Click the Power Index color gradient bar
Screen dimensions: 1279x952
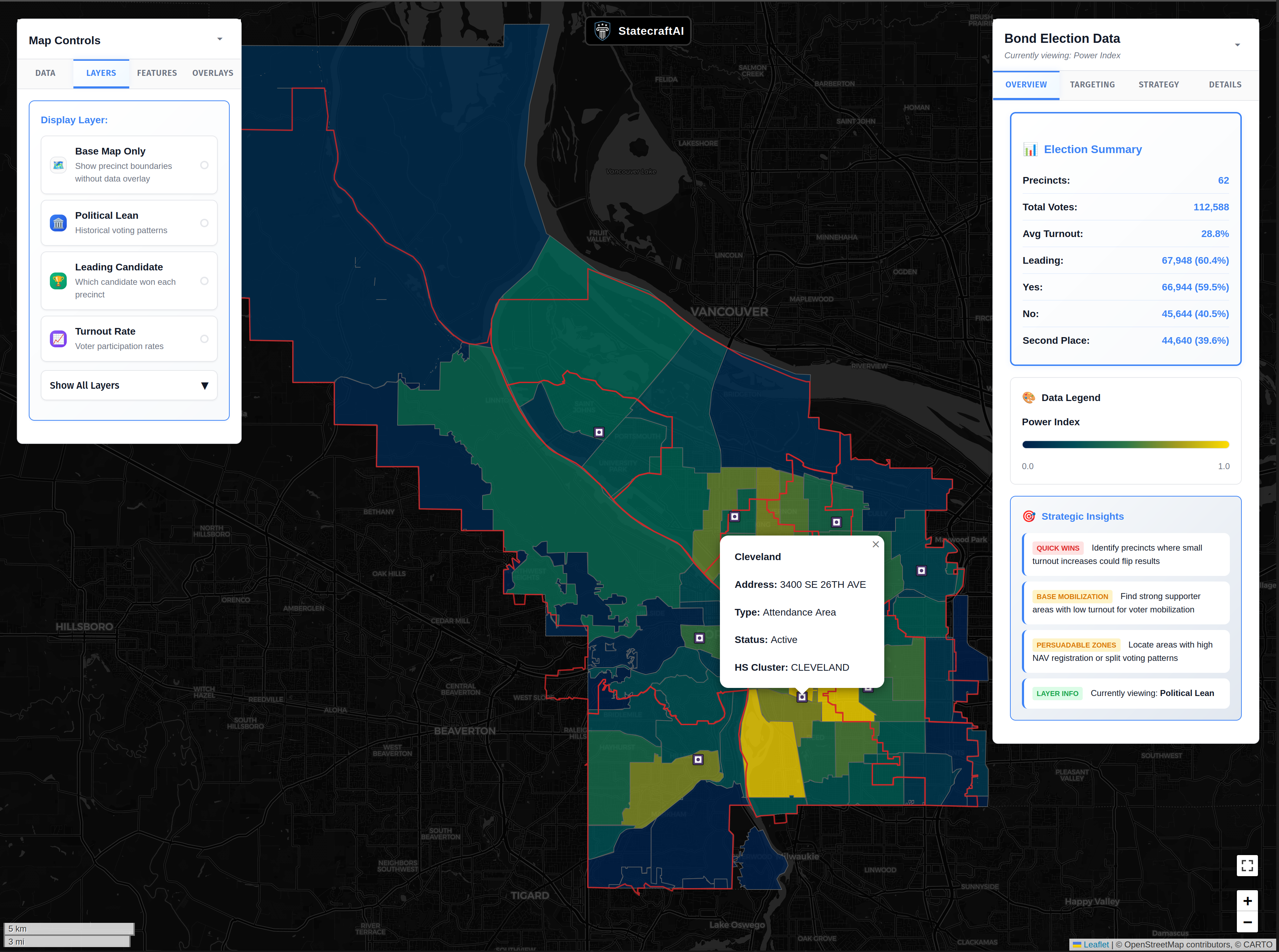1125,444
